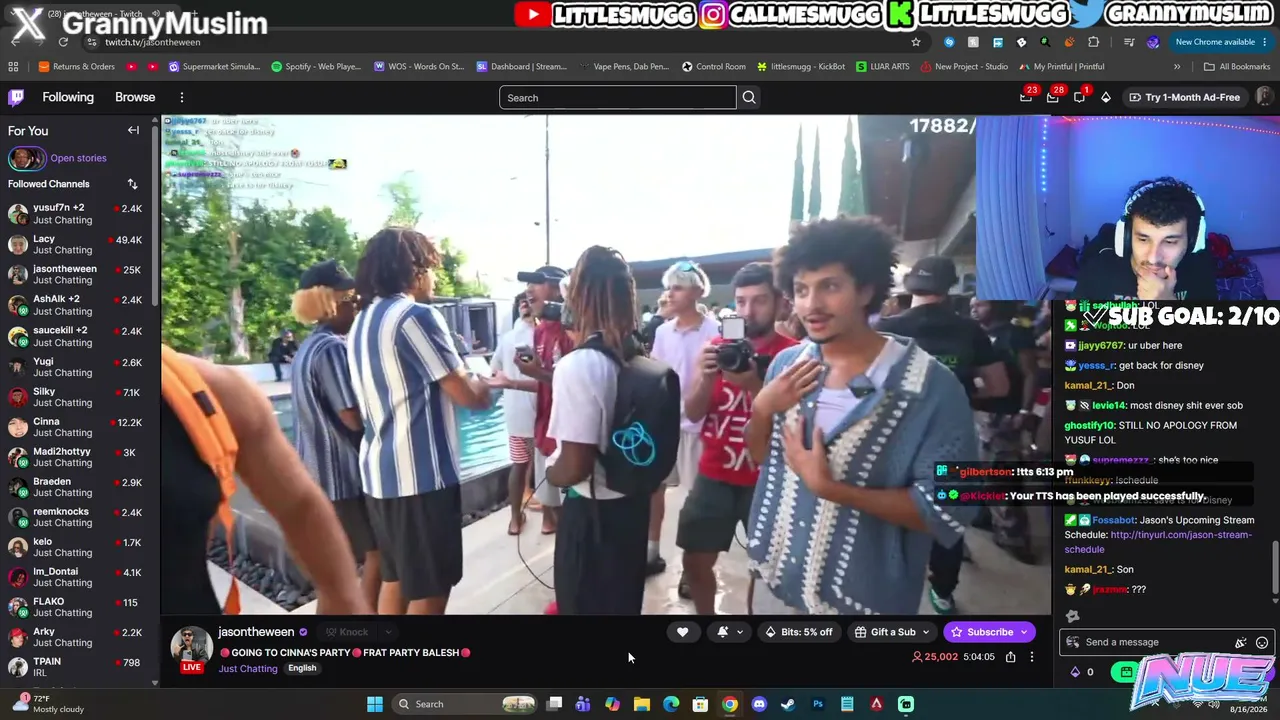Toggle channel notifications bell

(x=723, y=632)
